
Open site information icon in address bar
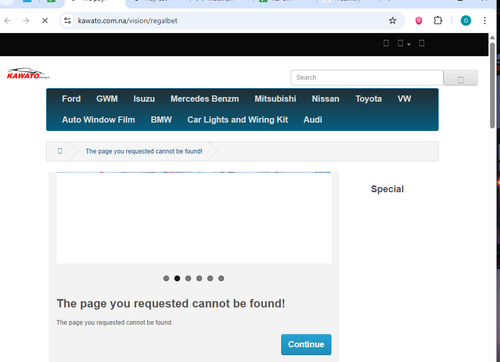point(68,21)
